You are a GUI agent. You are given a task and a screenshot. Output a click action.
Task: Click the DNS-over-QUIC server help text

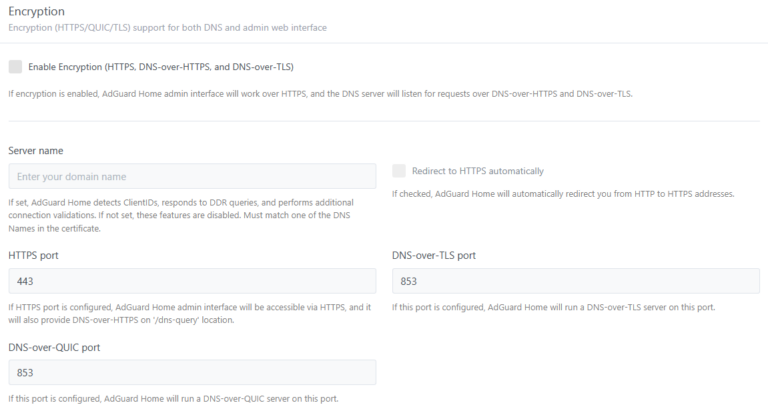click(x=173, y=399)
